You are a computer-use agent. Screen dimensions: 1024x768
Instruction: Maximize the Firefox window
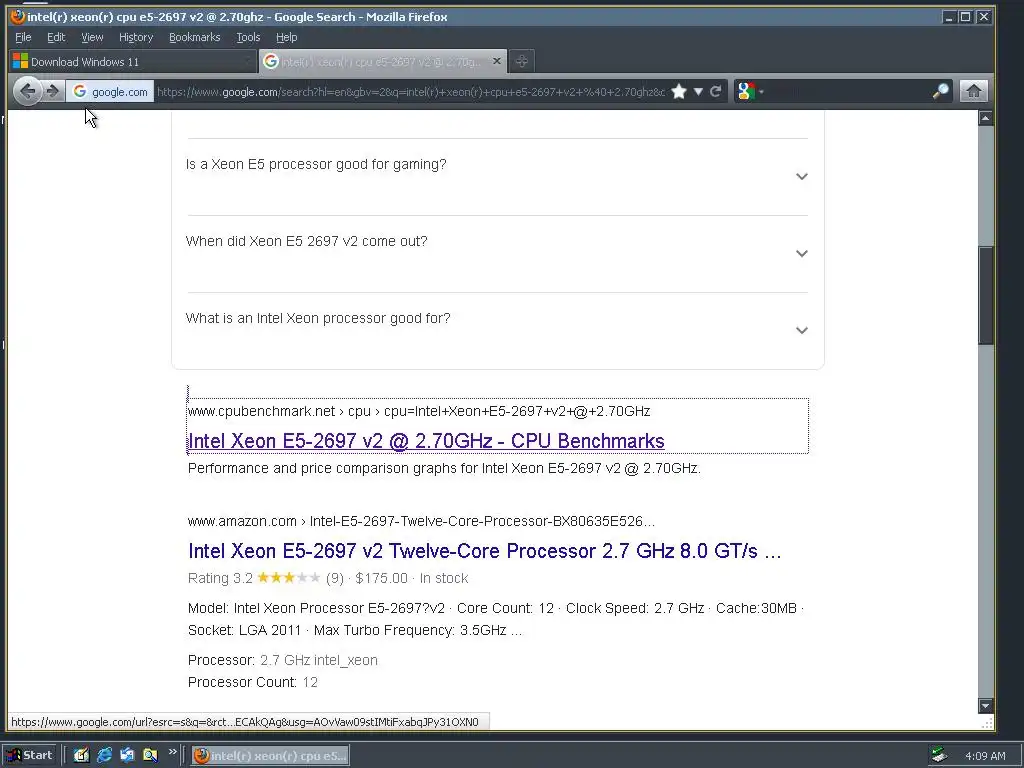click(965, 17)
